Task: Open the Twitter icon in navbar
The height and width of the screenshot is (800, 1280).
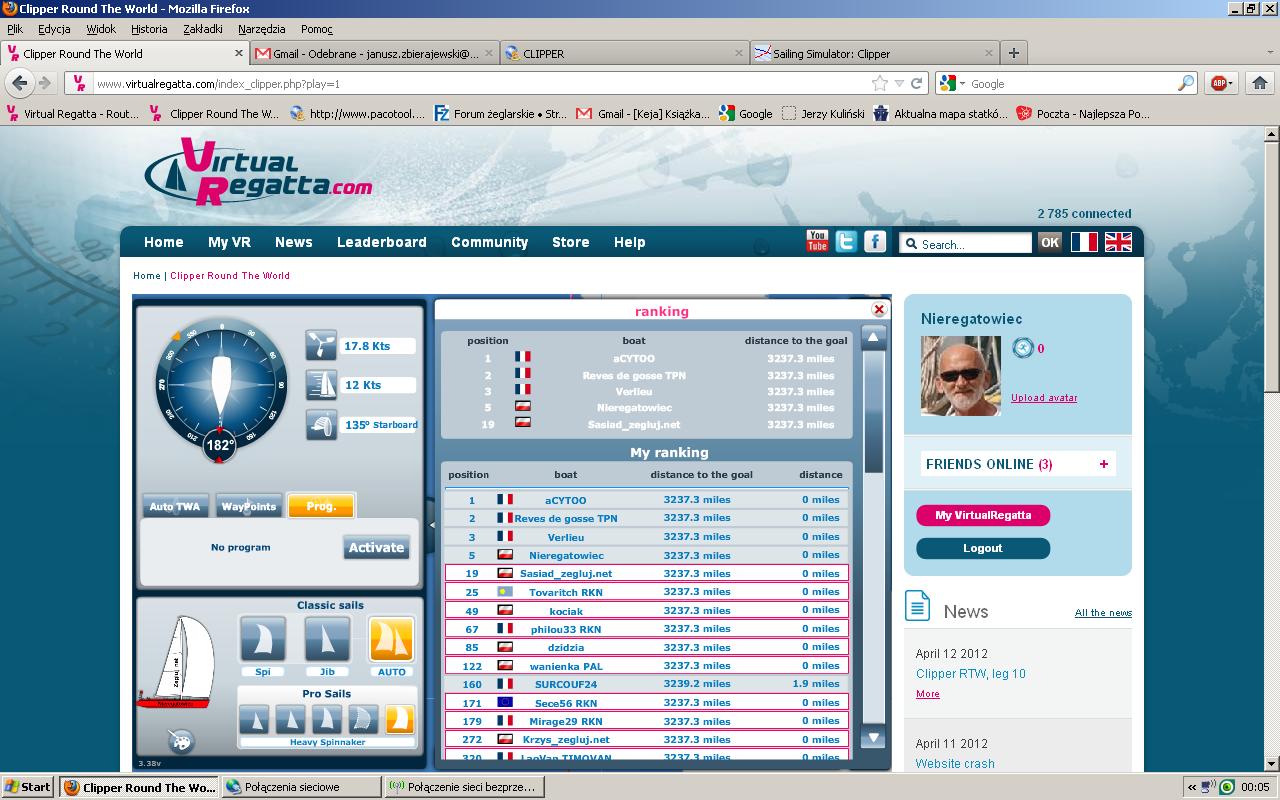Action: 846,241
